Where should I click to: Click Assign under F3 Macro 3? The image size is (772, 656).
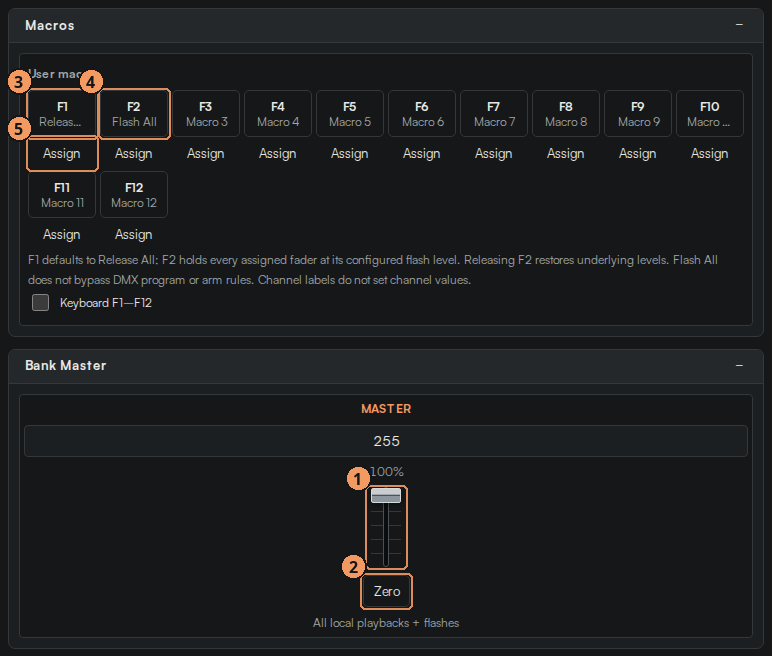[x=206, y=154]
